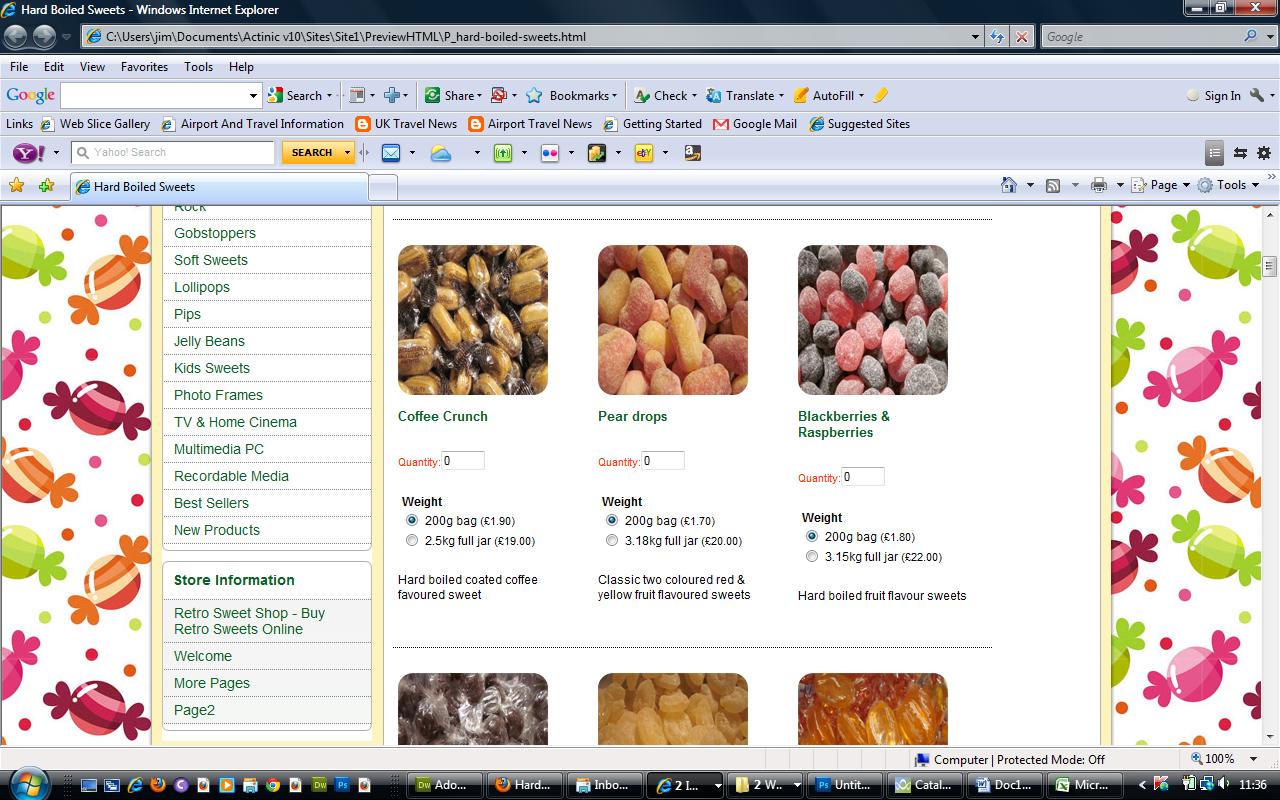This screenshot has width=1280, height=800.
Task: Click the IE back navigation button
Action: (x=16, y=37)
